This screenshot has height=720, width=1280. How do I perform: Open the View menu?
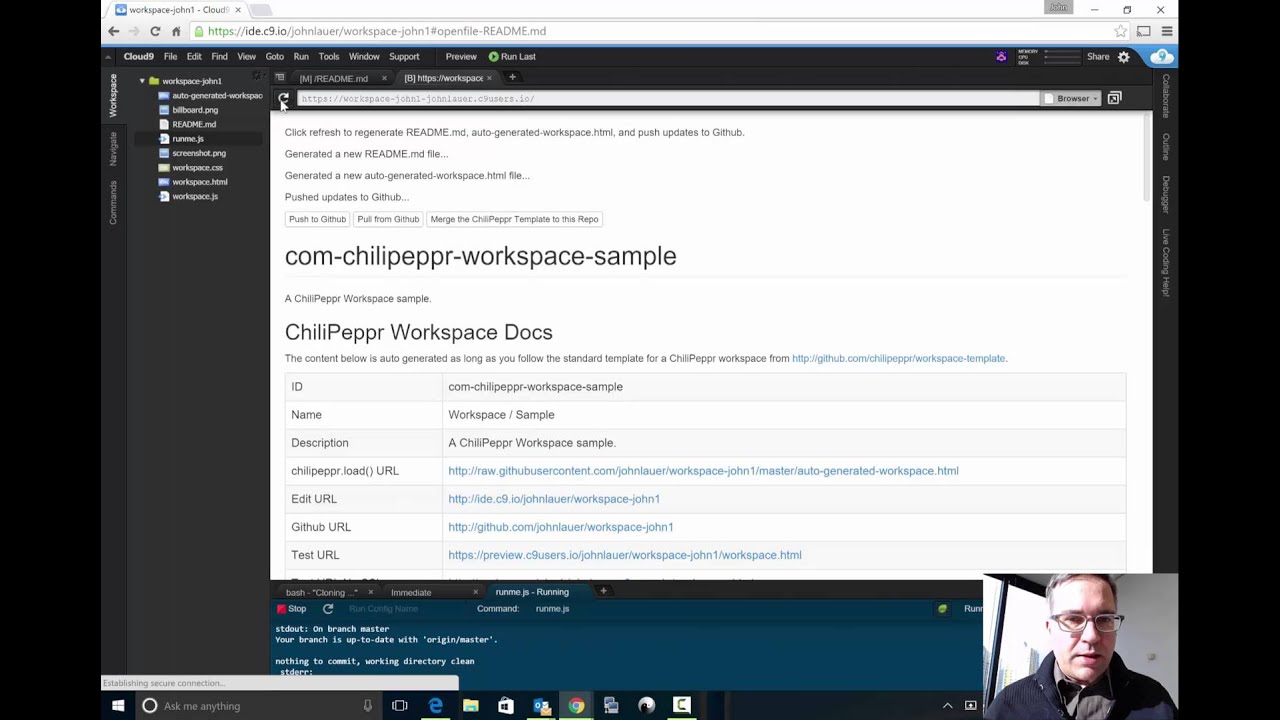coord(246,57)
